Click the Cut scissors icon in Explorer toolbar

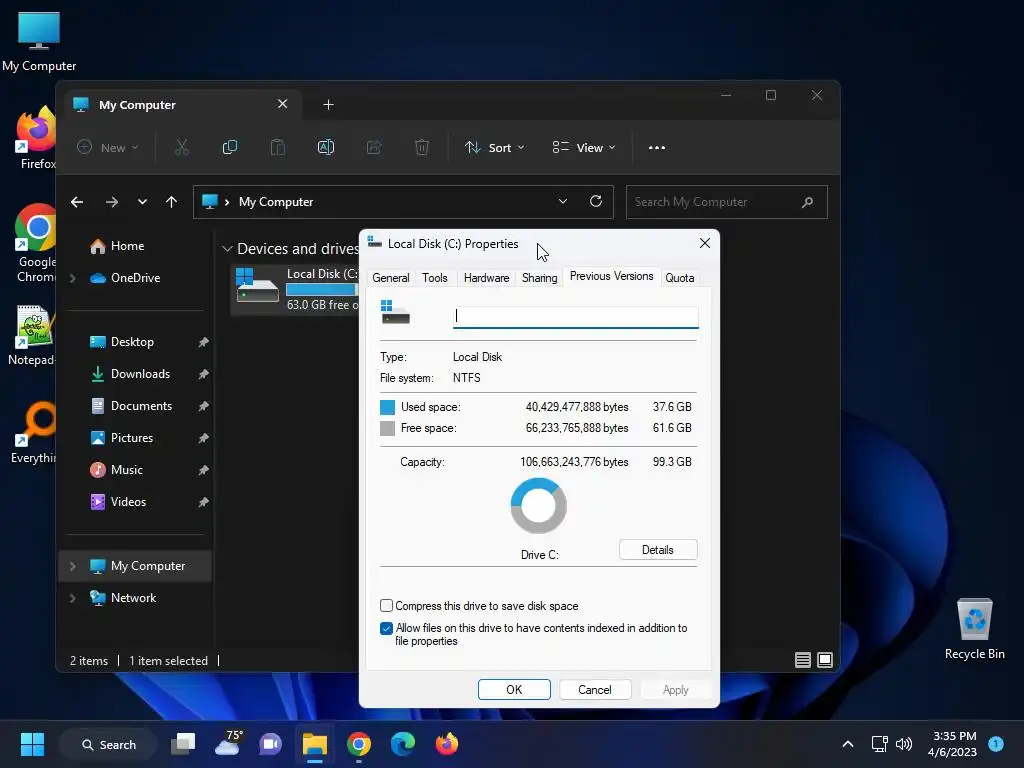click(x=182, y=148)
